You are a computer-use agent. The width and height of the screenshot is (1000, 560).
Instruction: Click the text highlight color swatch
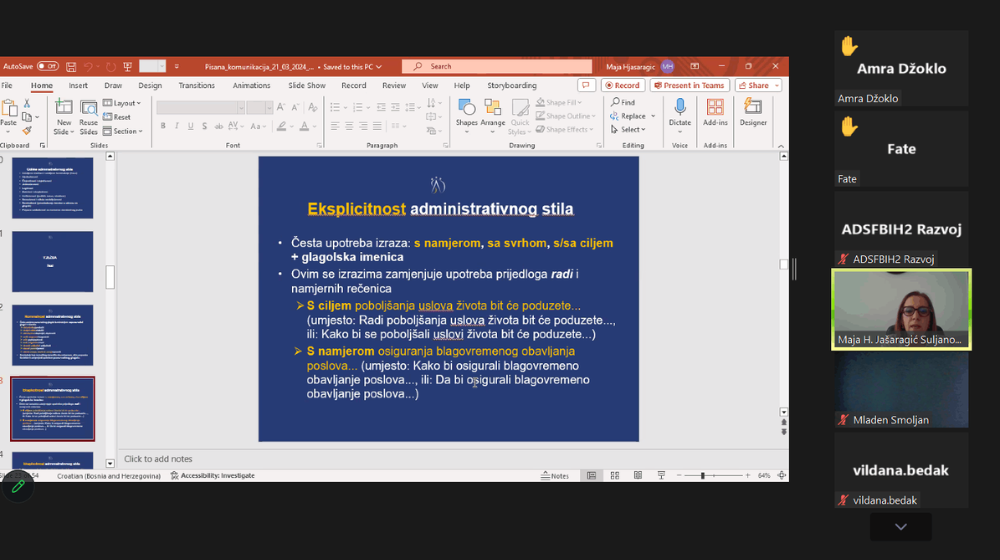pos(281,126)
